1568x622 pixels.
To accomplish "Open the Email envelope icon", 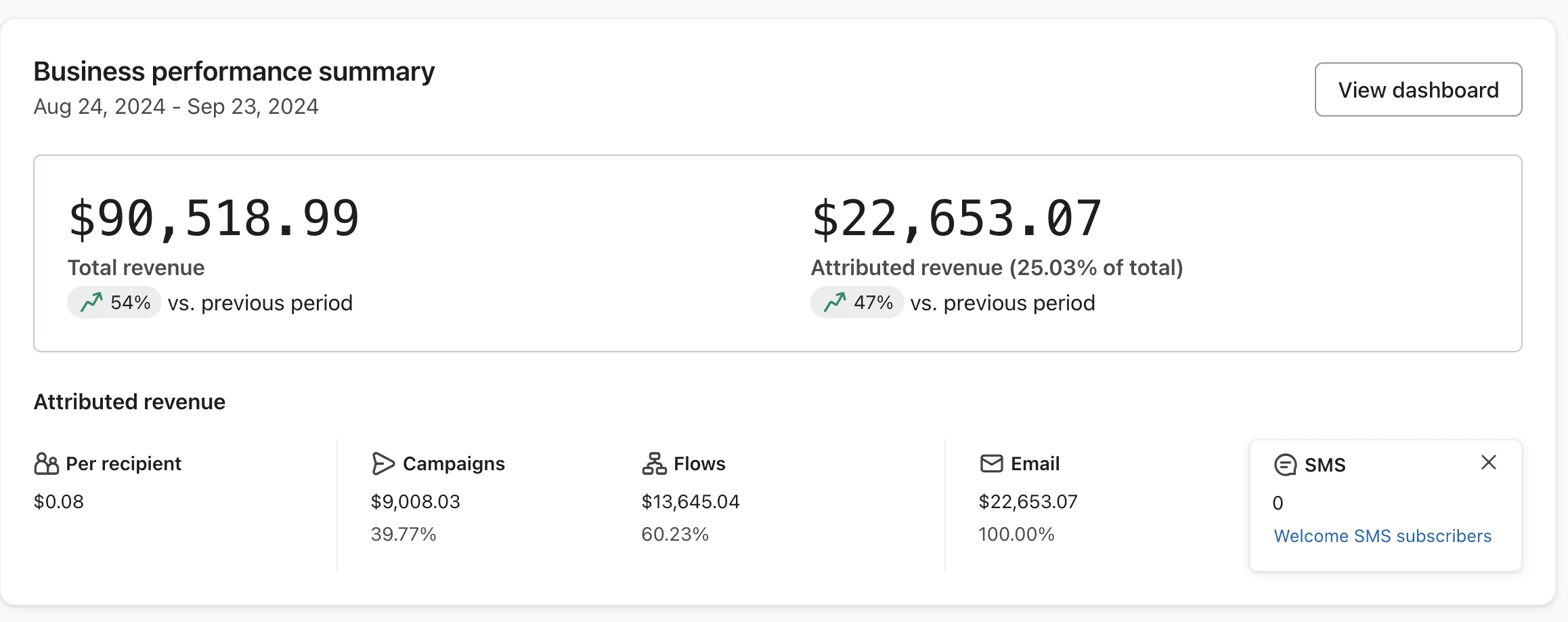I will (991, 463).
